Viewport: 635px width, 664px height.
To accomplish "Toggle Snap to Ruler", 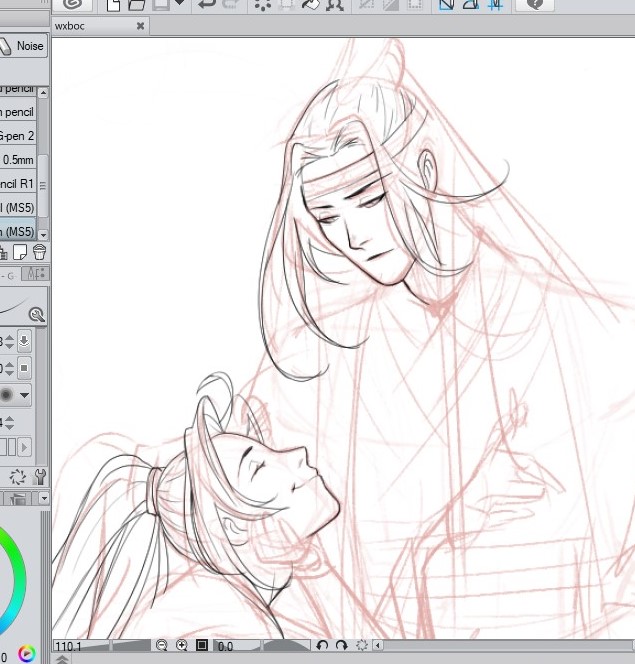I will (447, 5).
